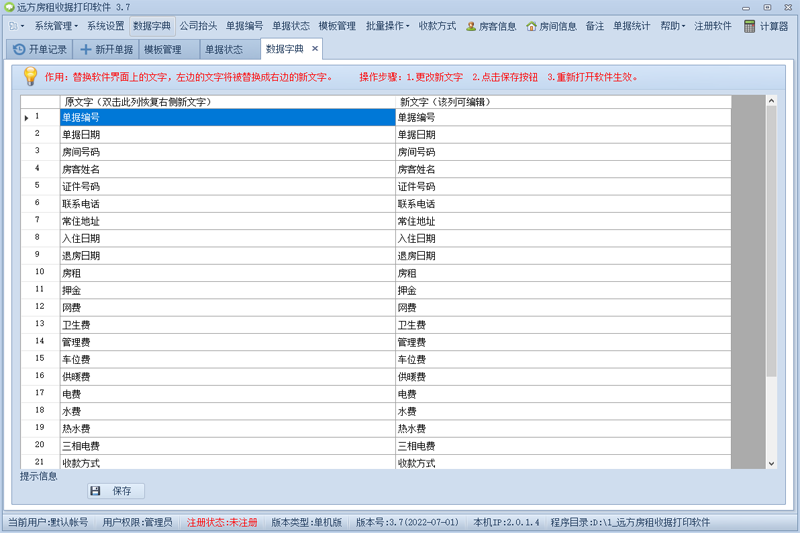
Task: Click the 原文字 column header
Action: pos(228,102)
